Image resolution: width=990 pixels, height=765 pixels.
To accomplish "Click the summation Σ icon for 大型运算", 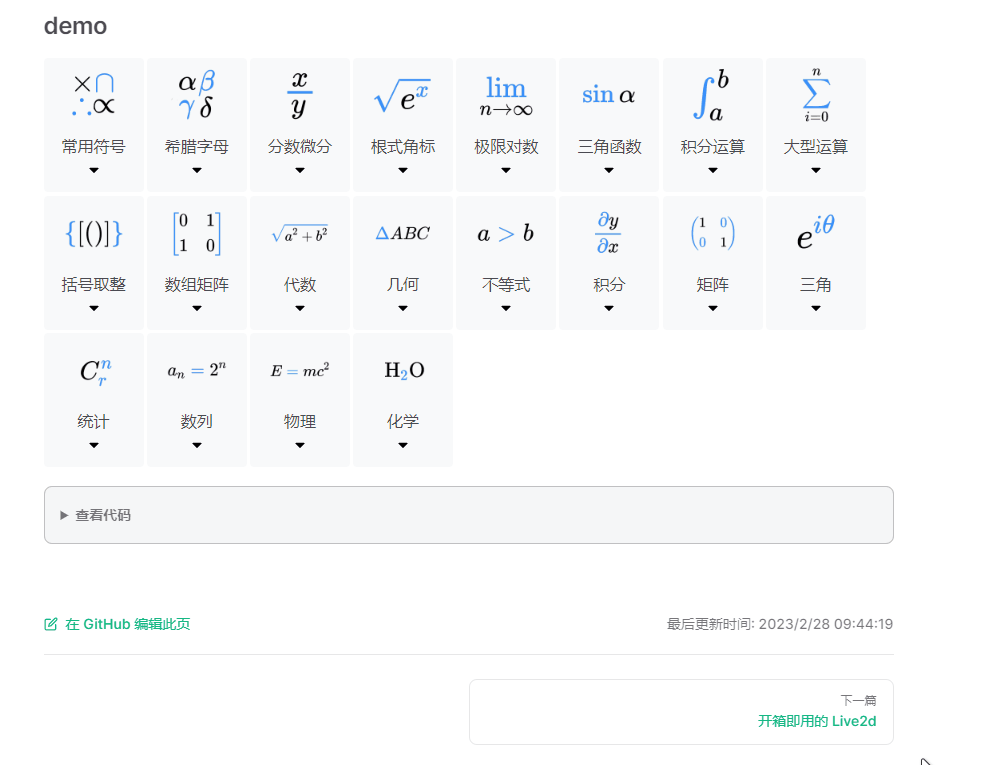I will (815, 94).
